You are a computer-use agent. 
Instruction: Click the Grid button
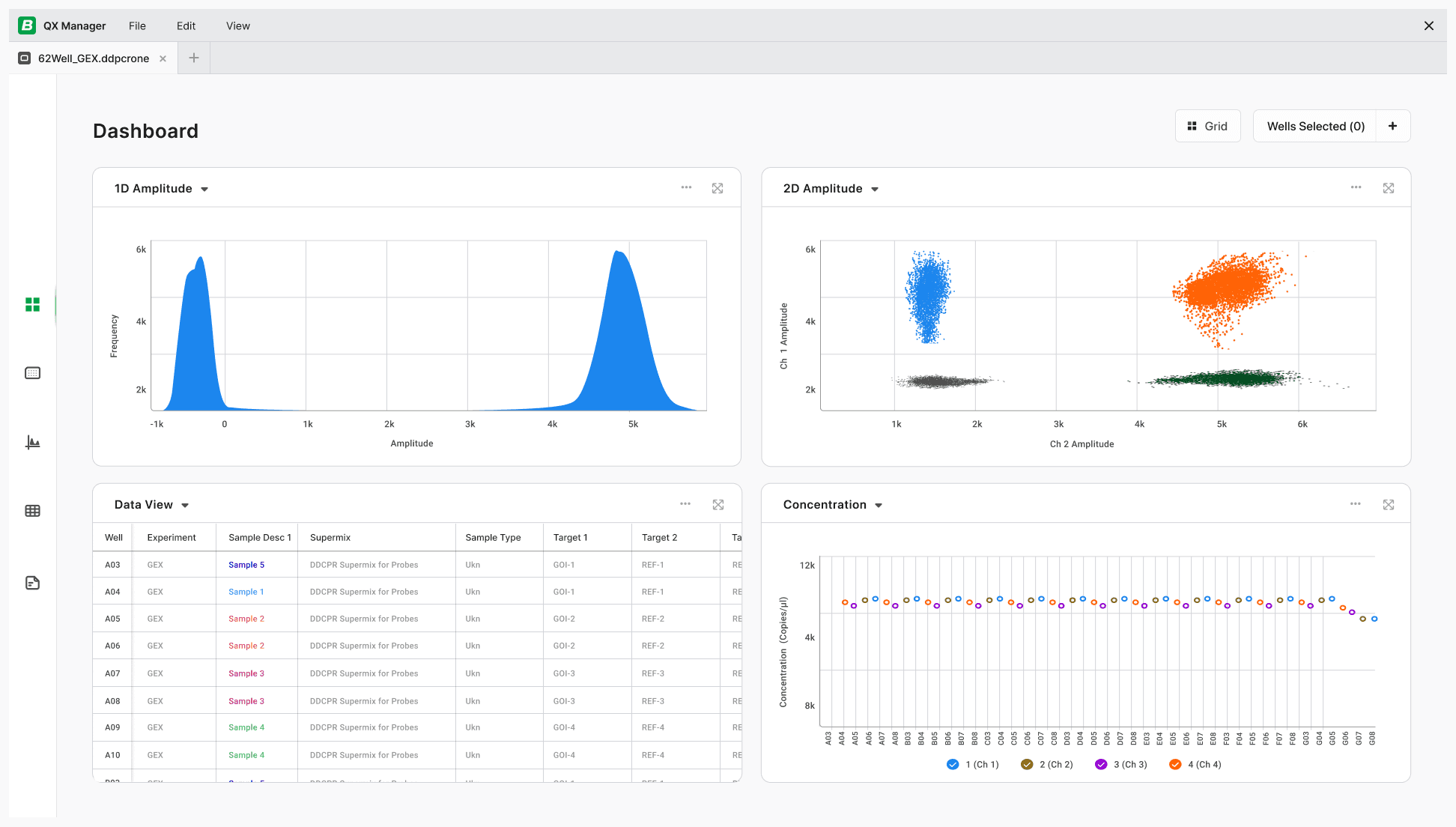click(1207, 126)
